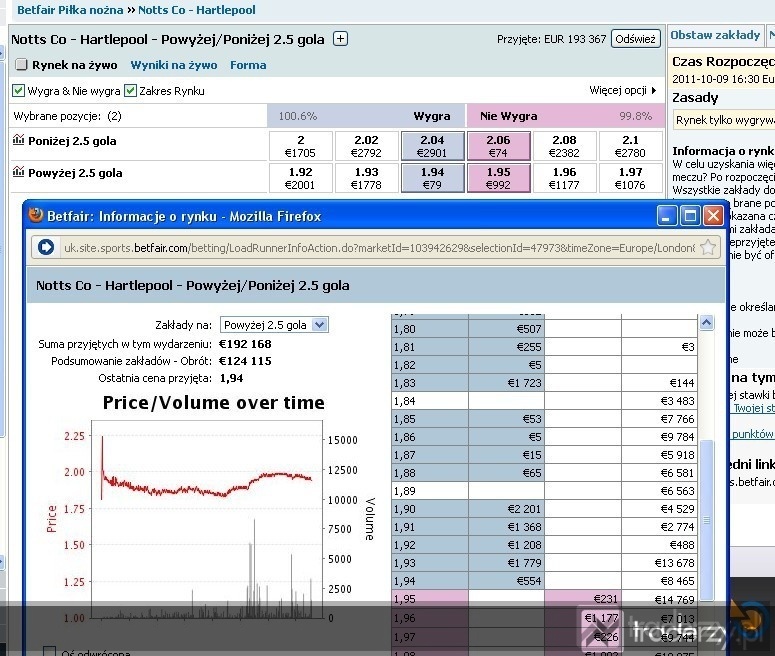The height and width of the screenshot is (656, 775).
Task: Open chart icon for Poniżej 2.5 gola
Action: click(18, 140)
